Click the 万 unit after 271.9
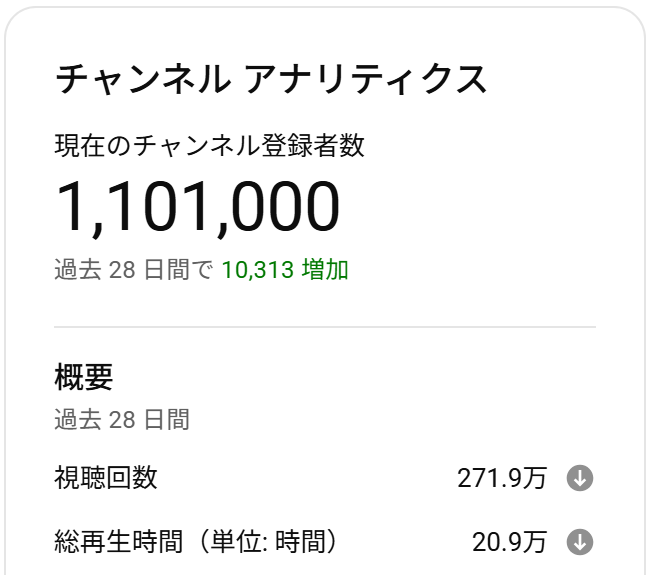The image size is (657, 575). (534, 478)
